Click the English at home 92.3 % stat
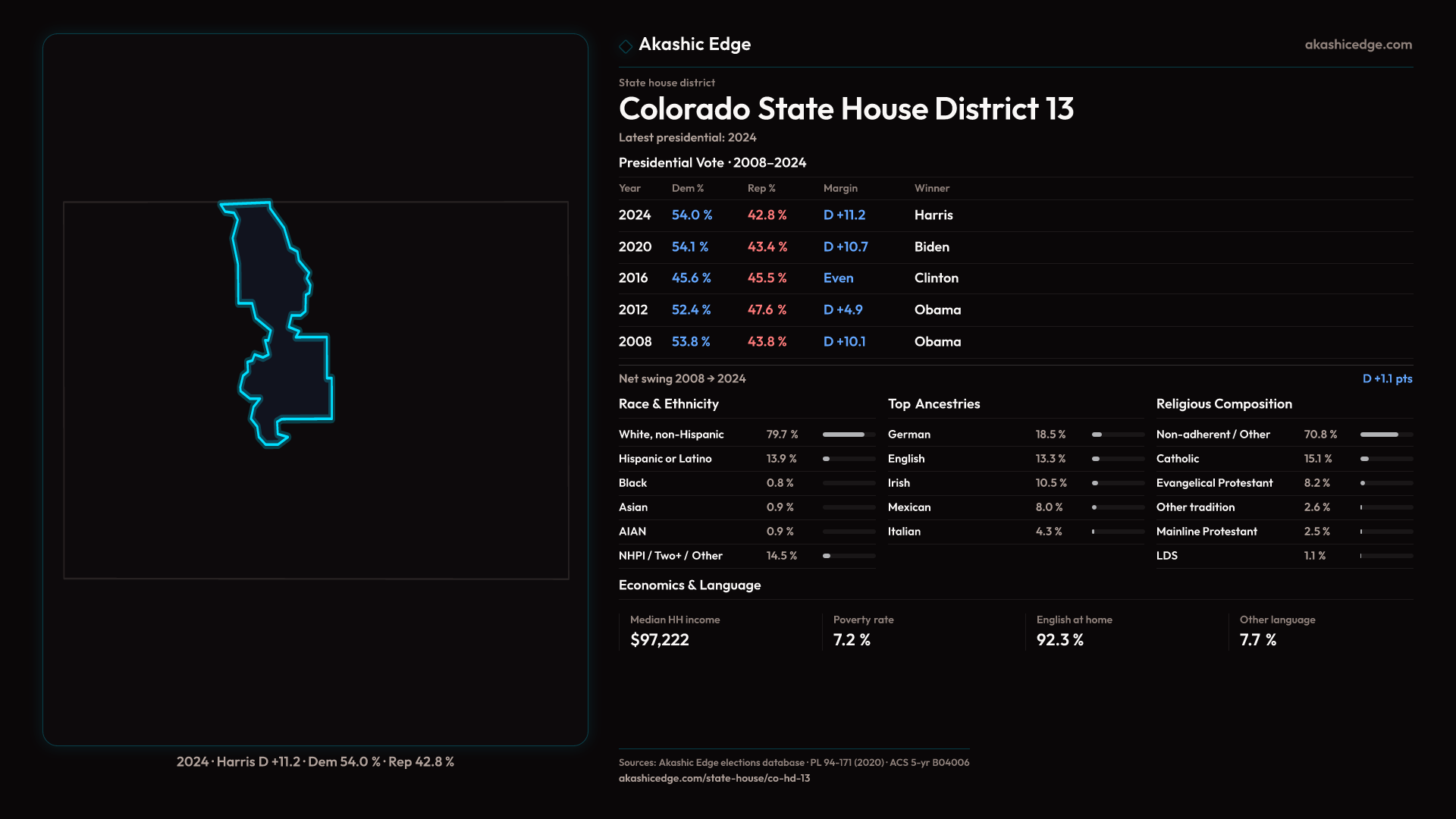The image size is (1456, 819). pos(1059,640)
